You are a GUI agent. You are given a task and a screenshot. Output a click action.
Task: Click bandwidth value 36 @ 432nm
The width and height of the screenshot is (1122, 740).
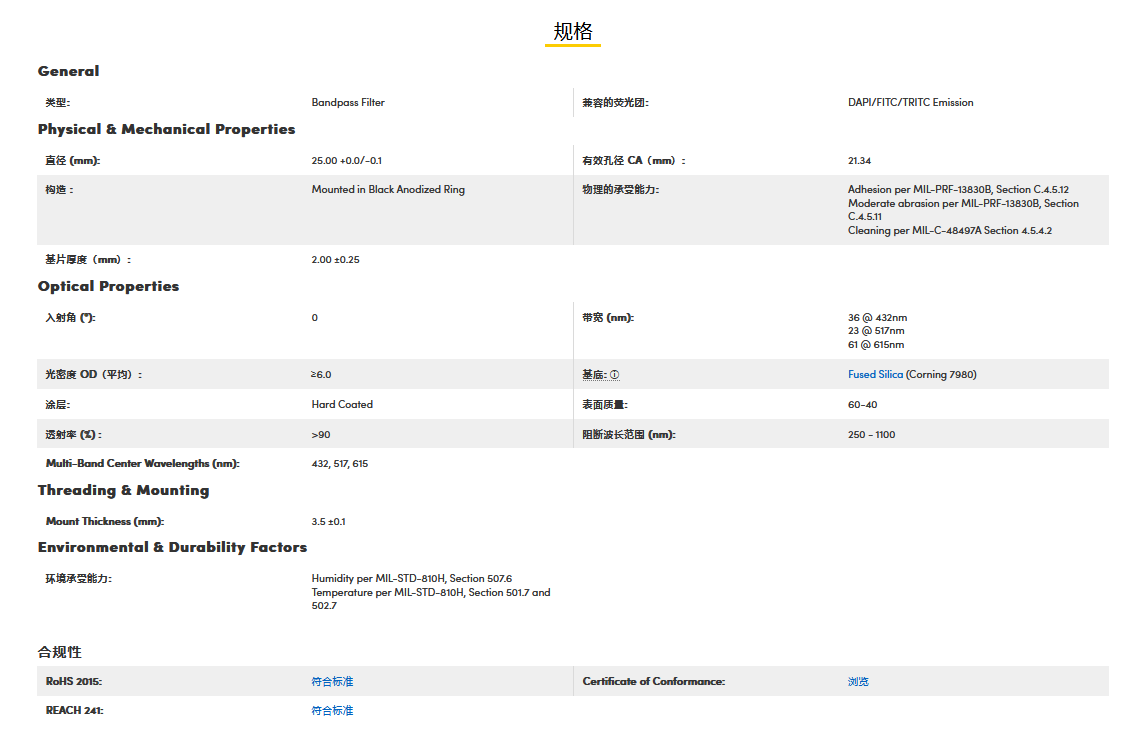tap(877, 318)
